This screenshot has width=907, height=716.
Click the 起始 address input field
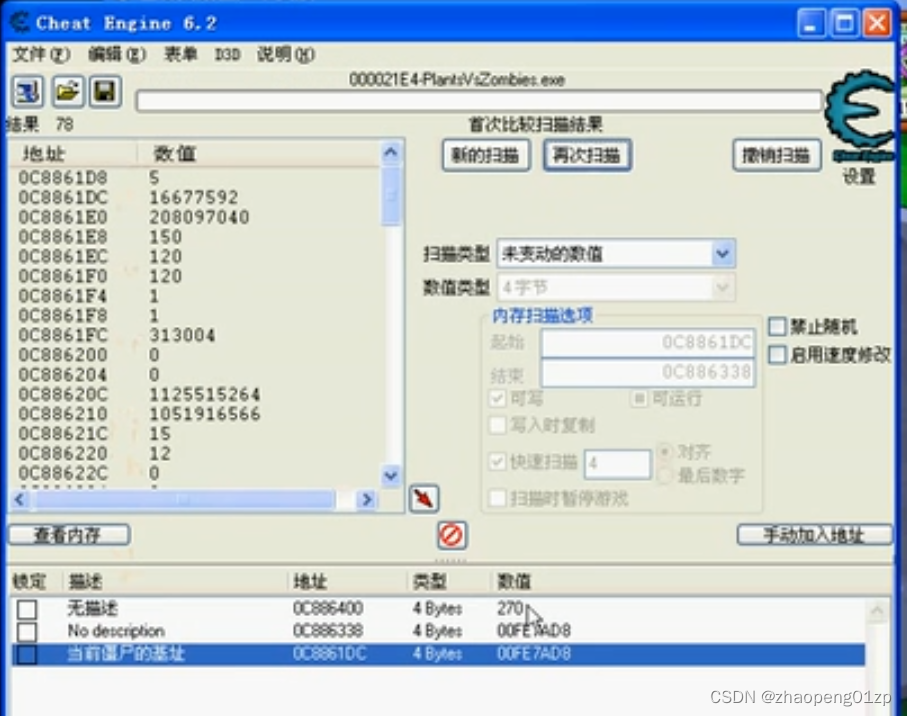648,342
